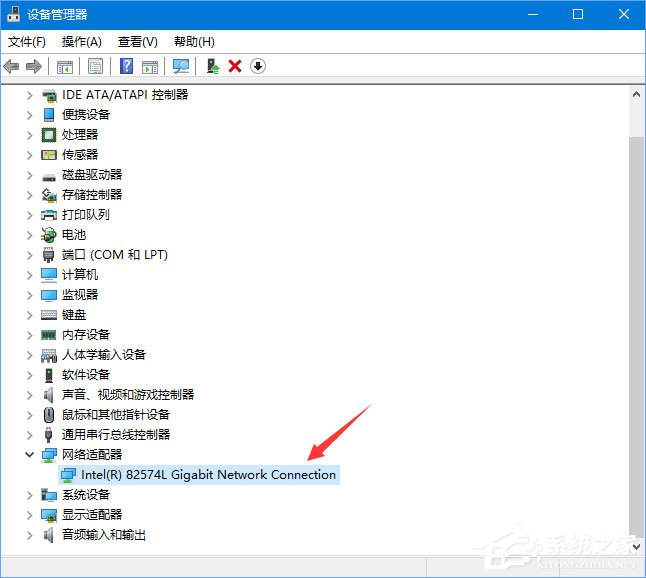Click the 端口 (COM 和 LPT) icon
The width and height of the screenshot is (646, 578).
pyautogui.click(x=49, y=255)
